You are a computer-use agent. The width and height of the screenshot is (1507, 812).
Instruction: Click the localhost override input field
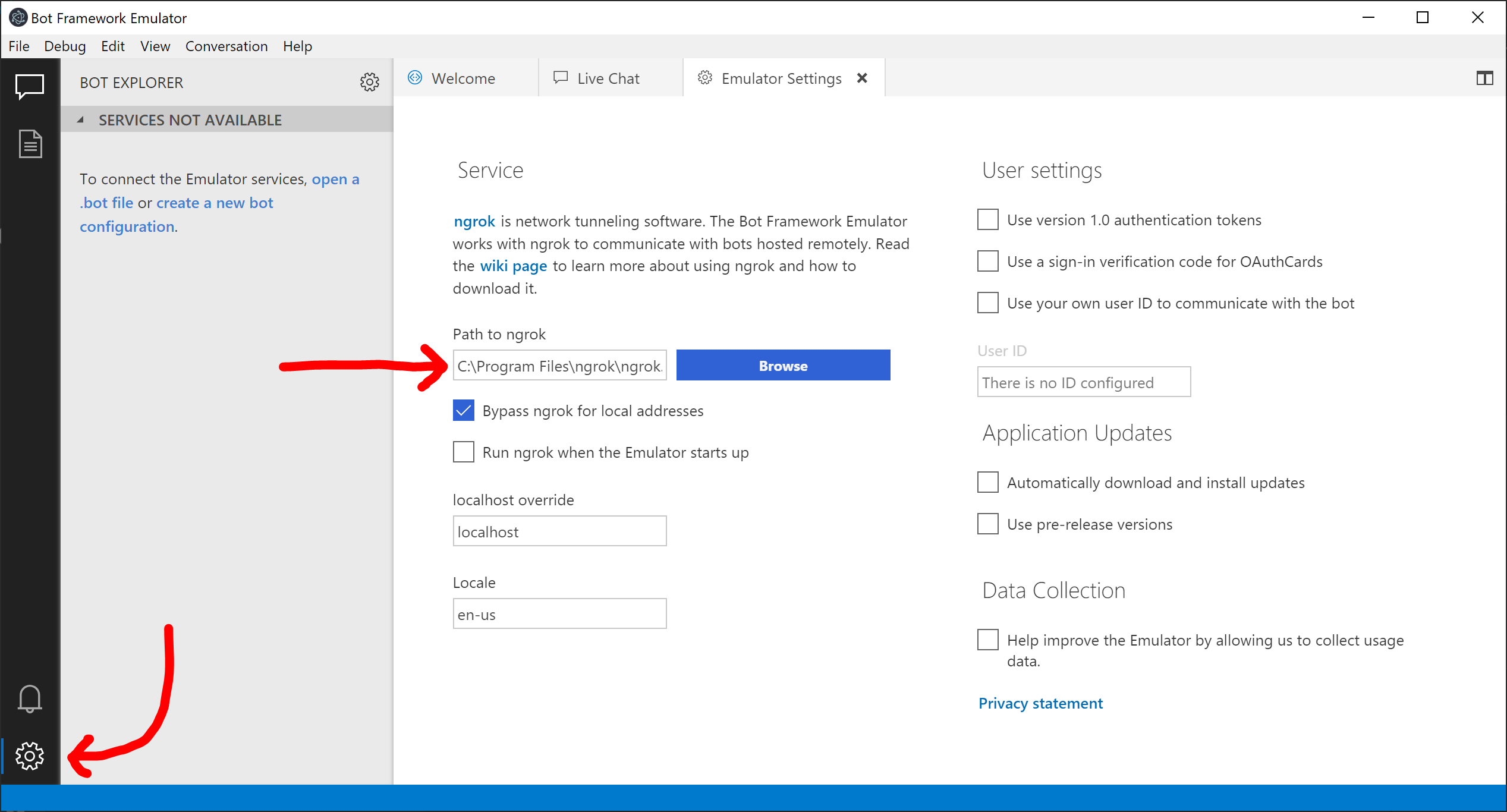(559, 531)
